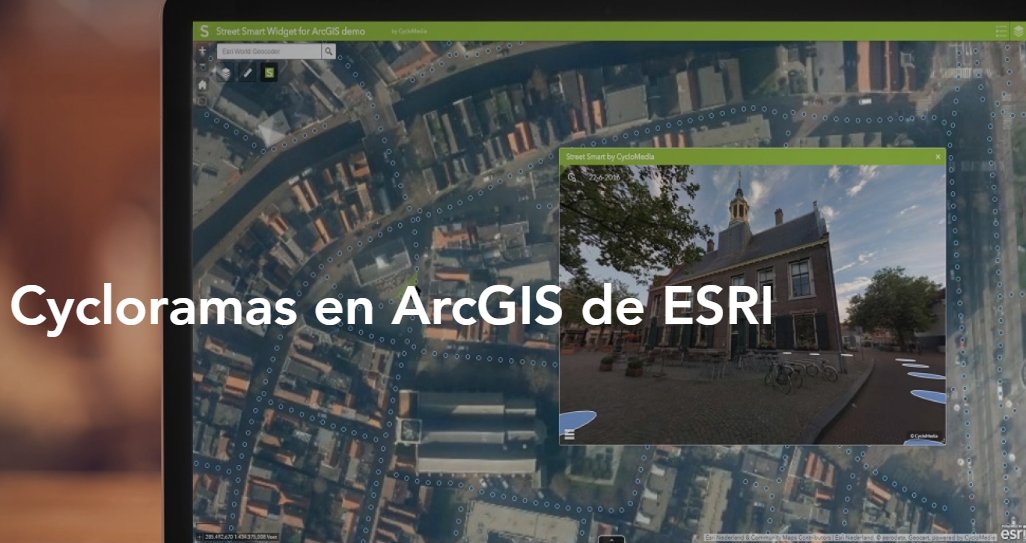Click the coordinates readout at map bottom
This screenshot has width=1026, height=543.
[241, 536]
